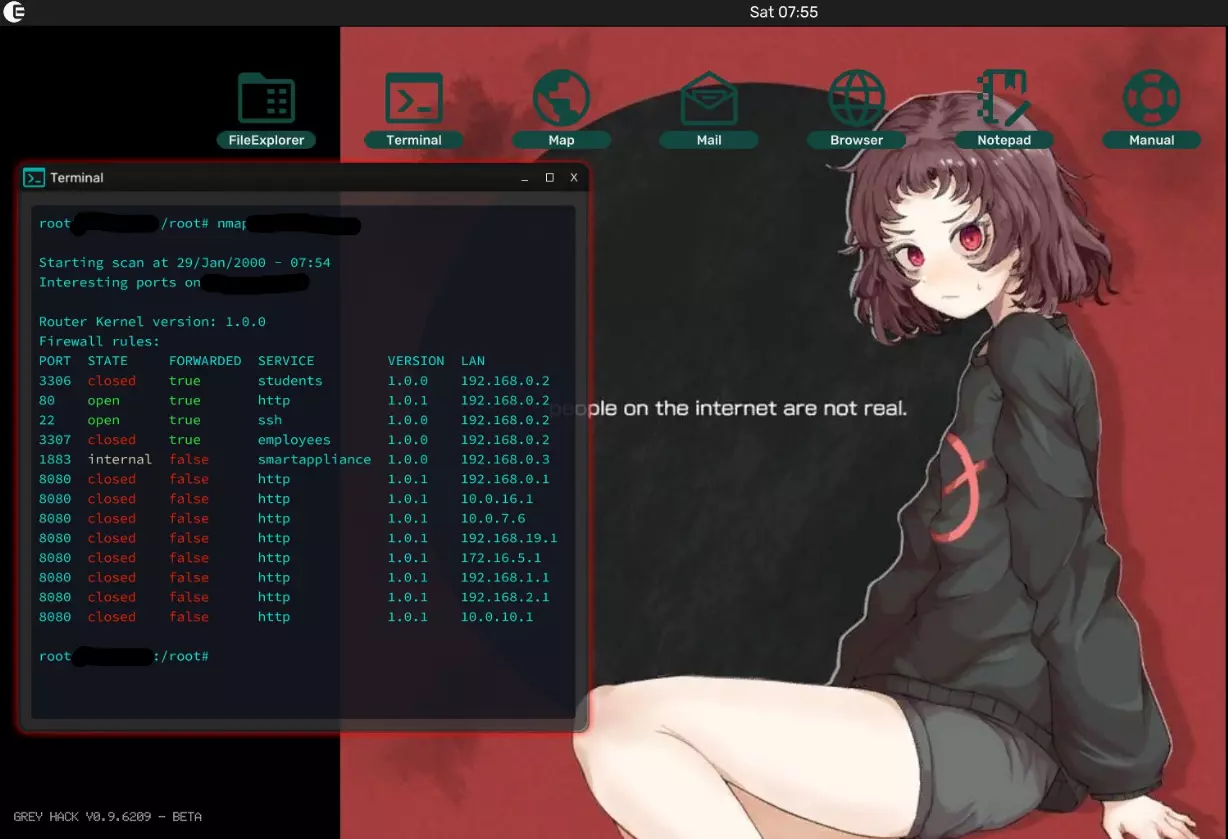1228x839 pixels.
Task: Click the 'students' service entry
Action: [290, 381]
